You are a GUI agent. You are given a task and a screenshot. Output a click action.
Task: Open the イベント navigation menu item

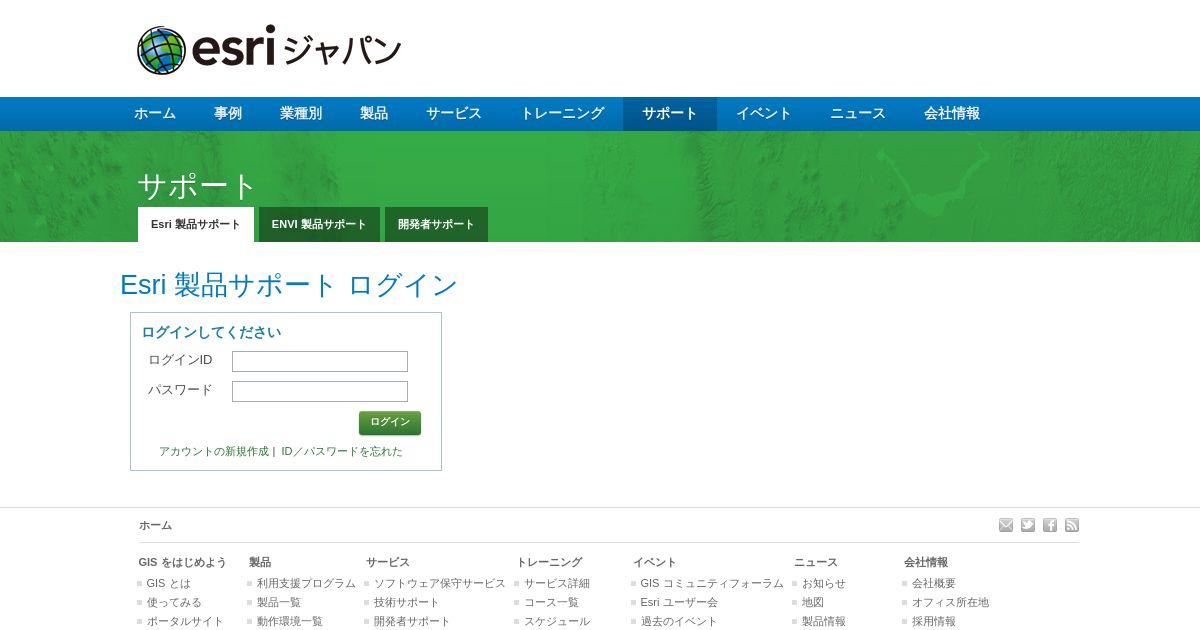(x=764, y=114)
